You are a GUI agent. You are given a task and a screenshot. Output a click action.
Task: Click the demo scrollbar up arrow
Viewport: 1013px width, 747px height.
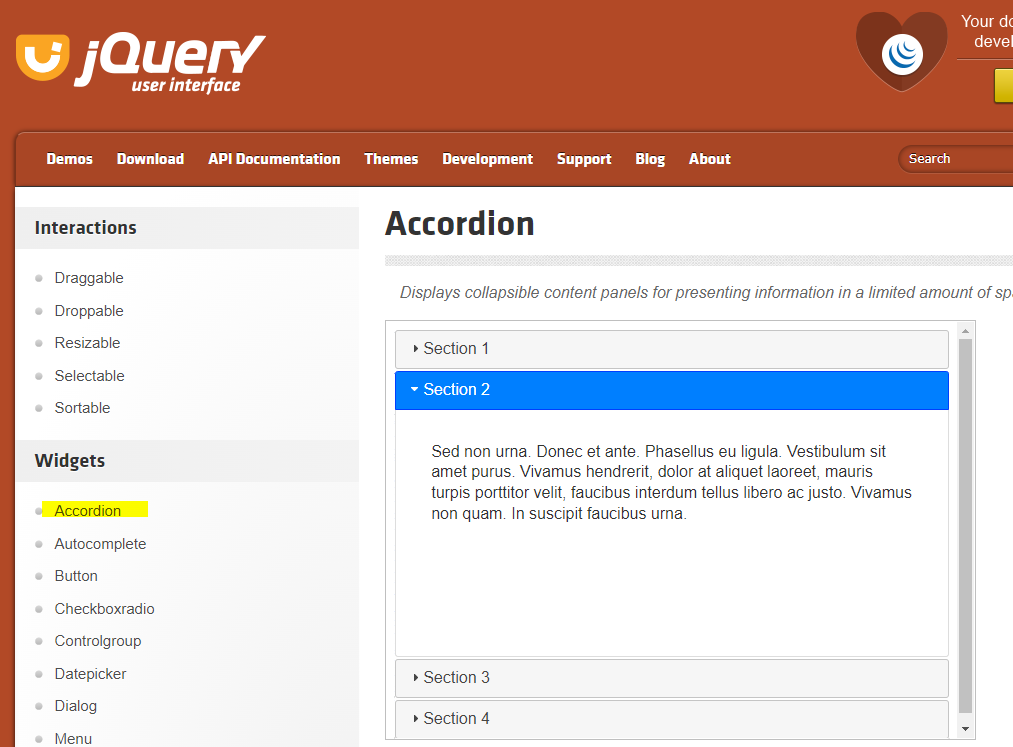[x=965, y=331]
